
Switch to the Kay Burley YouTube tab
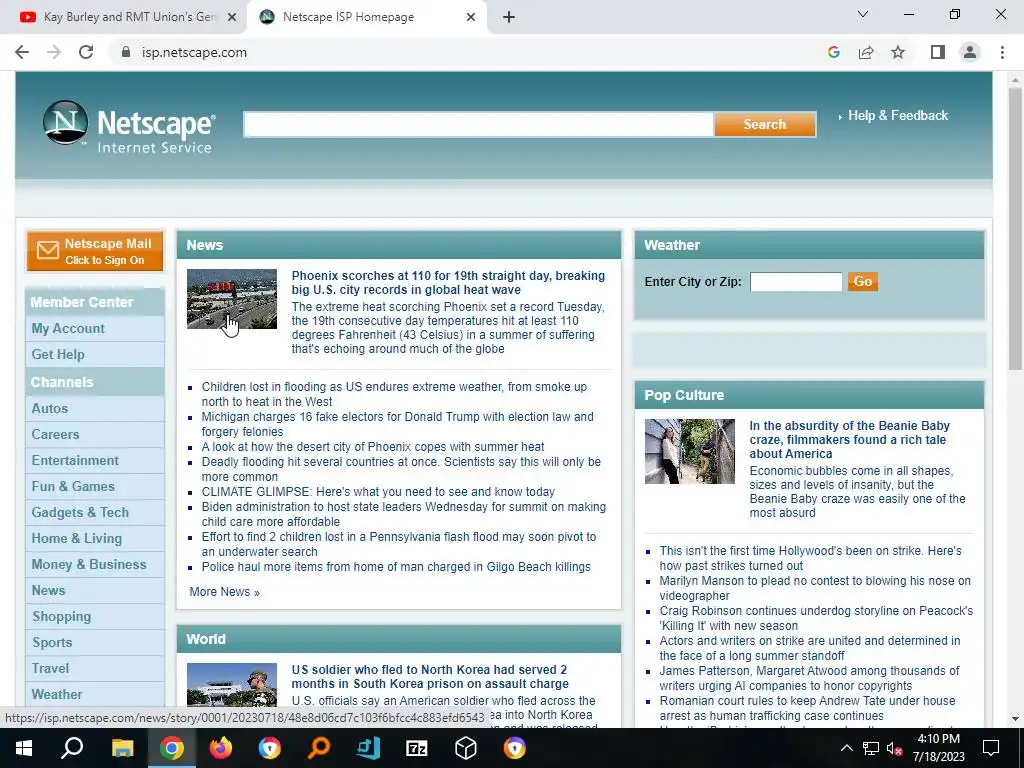click(x=123, y=17)
